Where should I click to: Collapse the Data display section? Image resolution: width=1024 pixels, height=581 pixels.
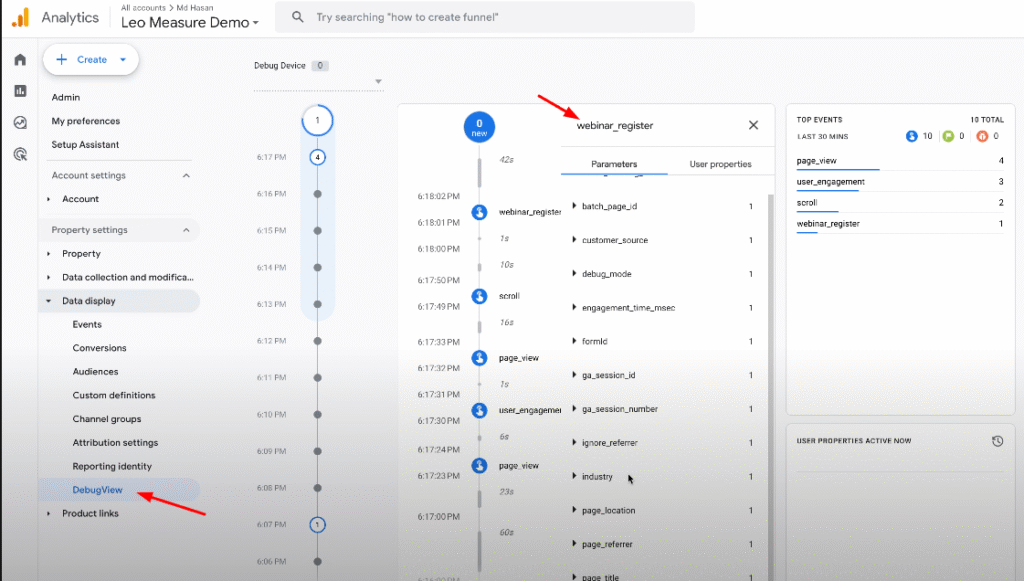[49, 301]
